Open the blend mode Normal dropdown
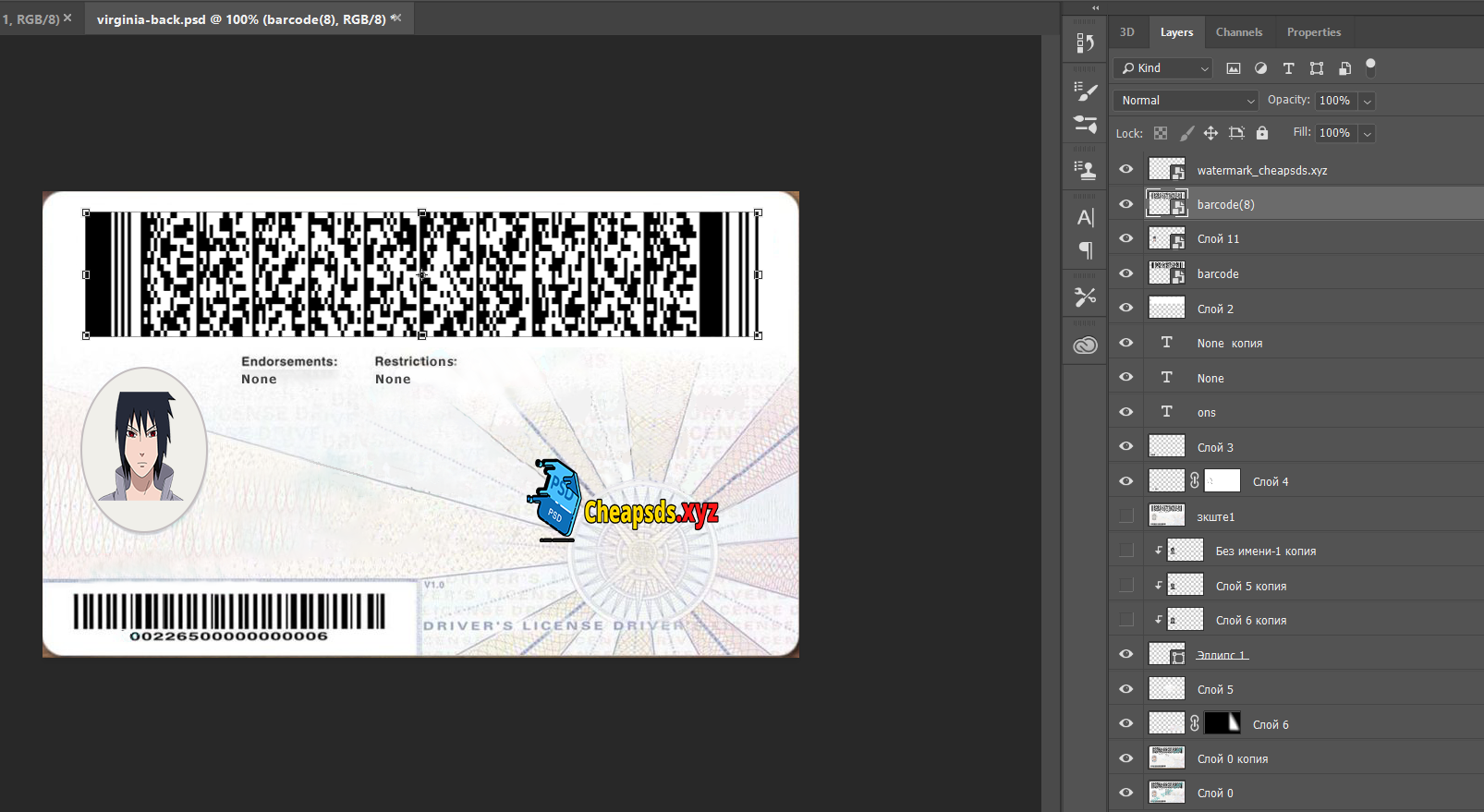This screenshot has height=812, width=1484. click(x=1186, y=101)
